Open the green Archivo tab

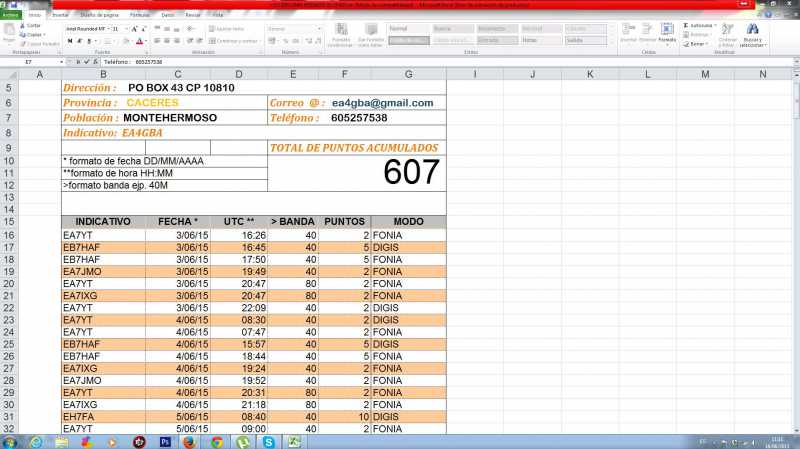[10, 16]
